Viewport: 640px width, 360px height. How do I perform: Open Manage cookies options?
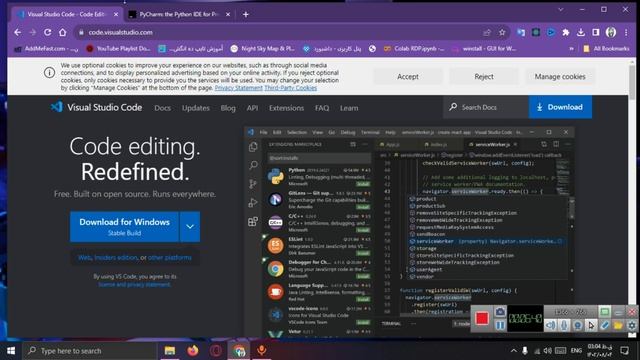(x=560, y=76)
